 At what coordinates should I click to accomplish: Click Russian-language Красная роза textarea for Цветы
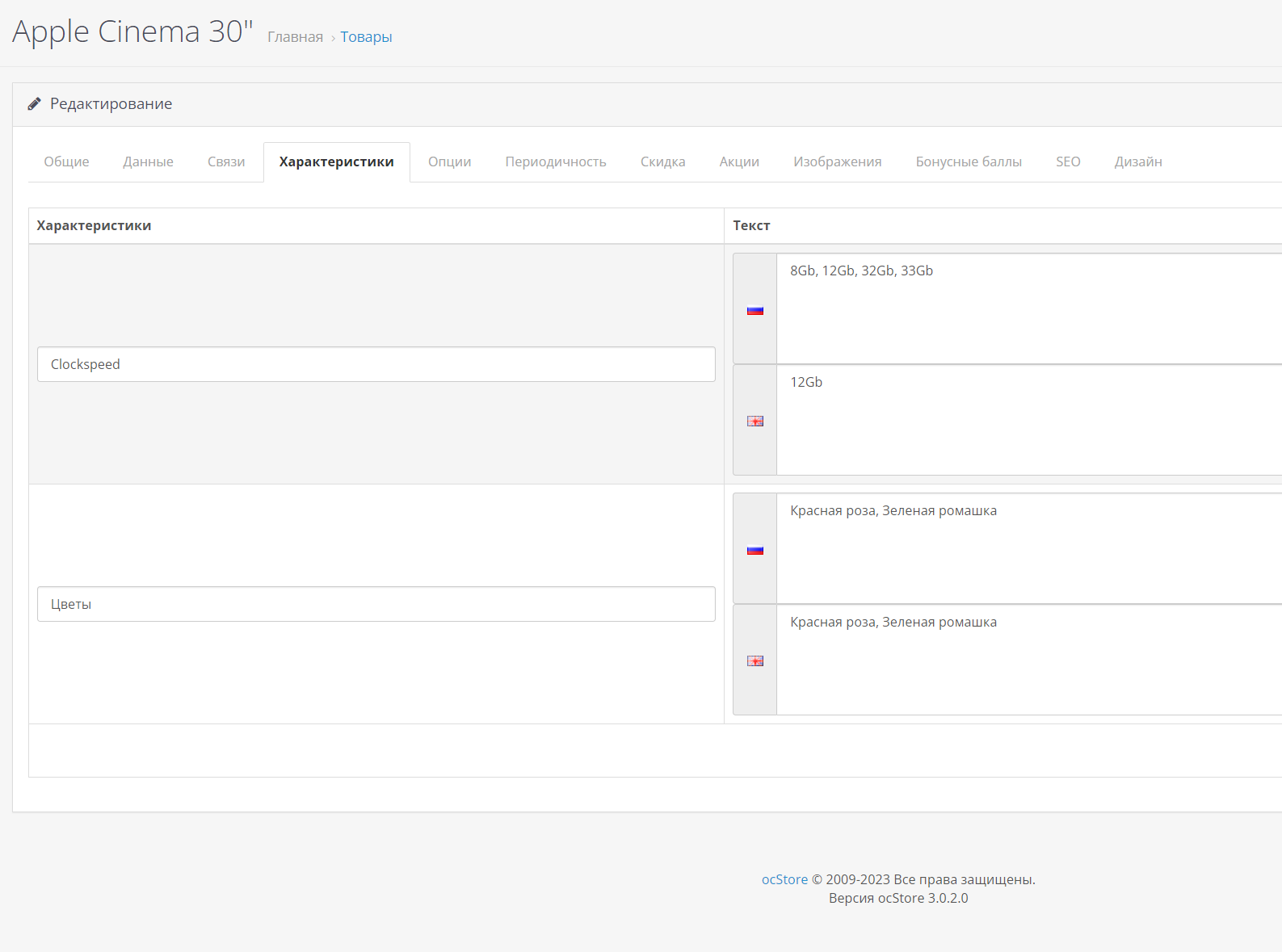click(1029, 548)
